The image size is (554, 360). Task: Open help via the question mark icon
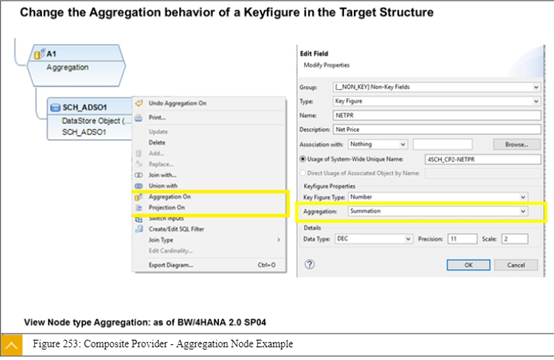[x=310, y=264]
